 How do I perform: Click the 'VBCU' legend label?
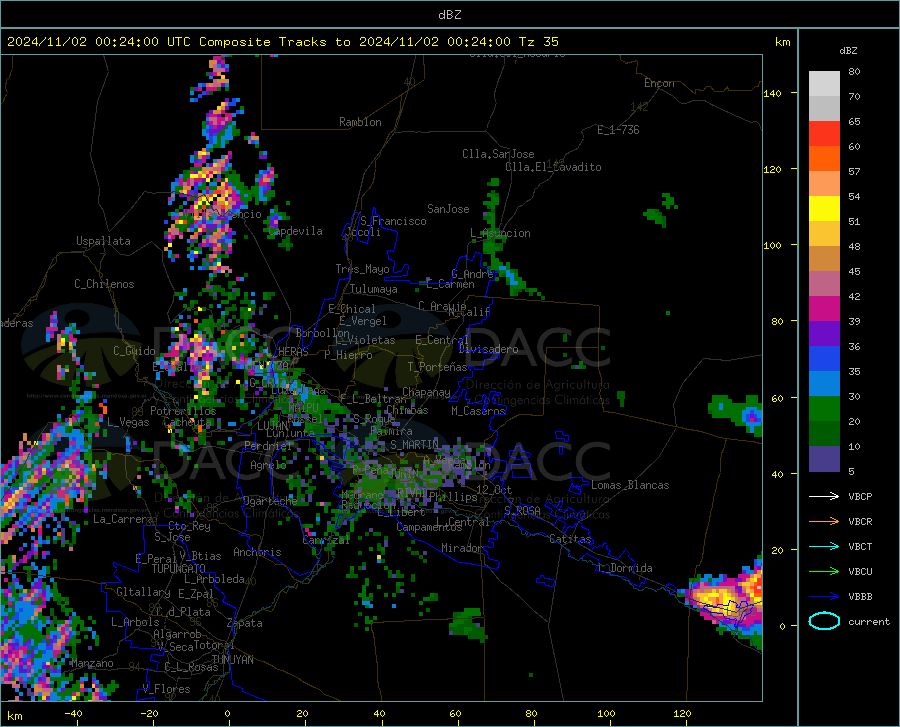[x=860, y=572]
